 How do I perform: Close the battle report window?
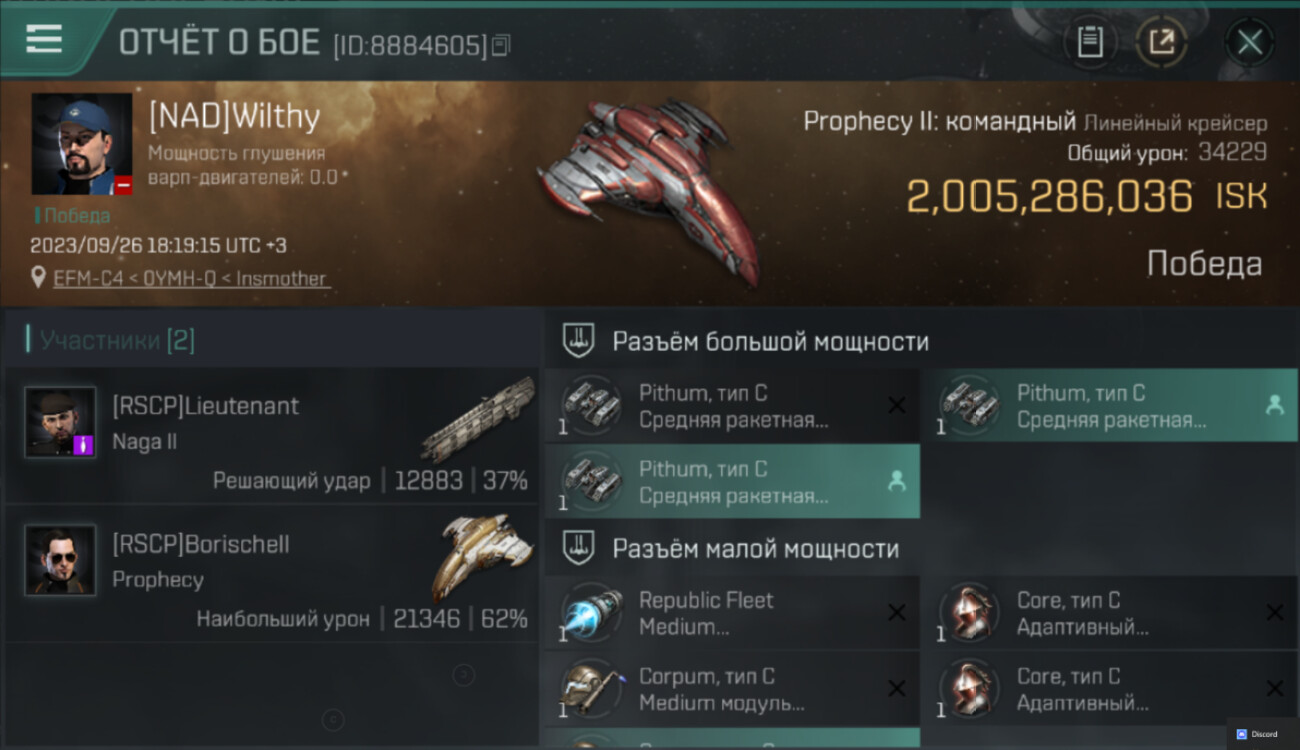point(1249,42)
